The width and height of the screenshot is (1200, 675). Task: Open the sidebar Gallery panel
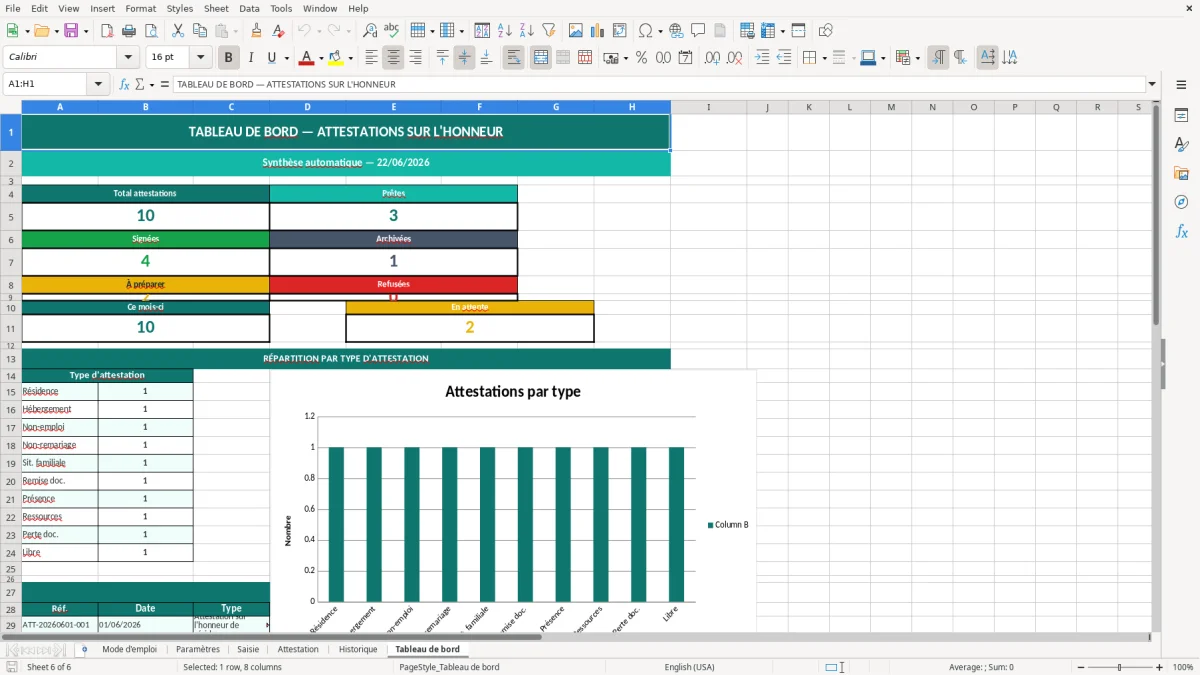pos(1181,173)
